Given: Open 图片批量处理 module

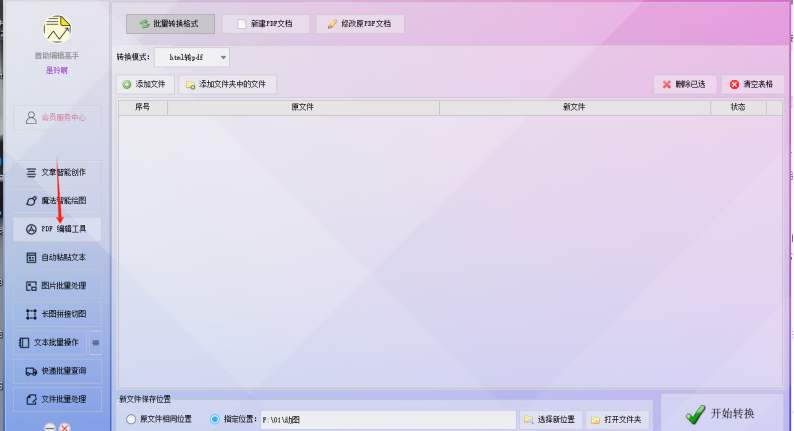Looking at the screenshot, I should click(57, 286).
